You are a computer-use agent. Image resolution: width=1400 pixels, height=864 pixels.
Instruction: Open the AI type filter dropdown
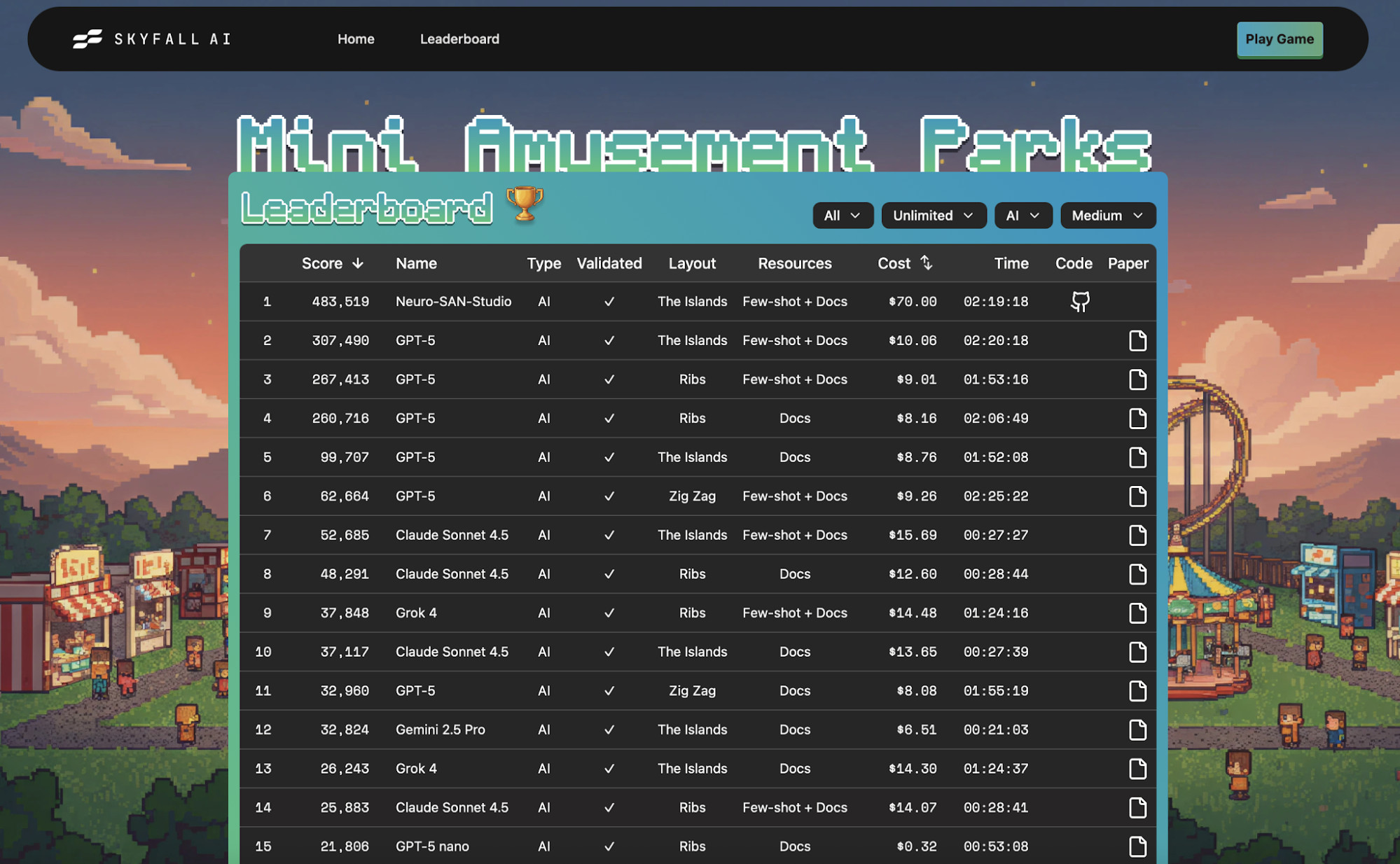coord(1023,216)
